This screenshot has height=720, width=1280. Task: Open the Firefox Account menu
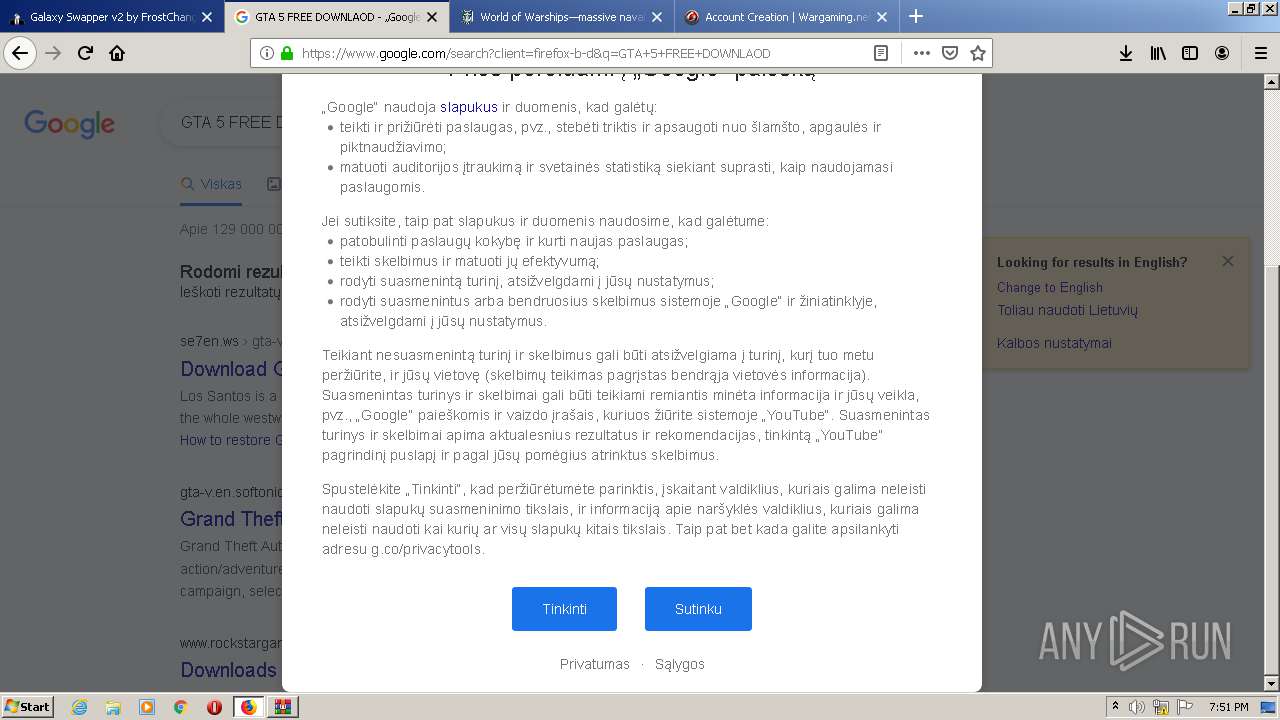pyautogui.click(x=1222, y=53)
